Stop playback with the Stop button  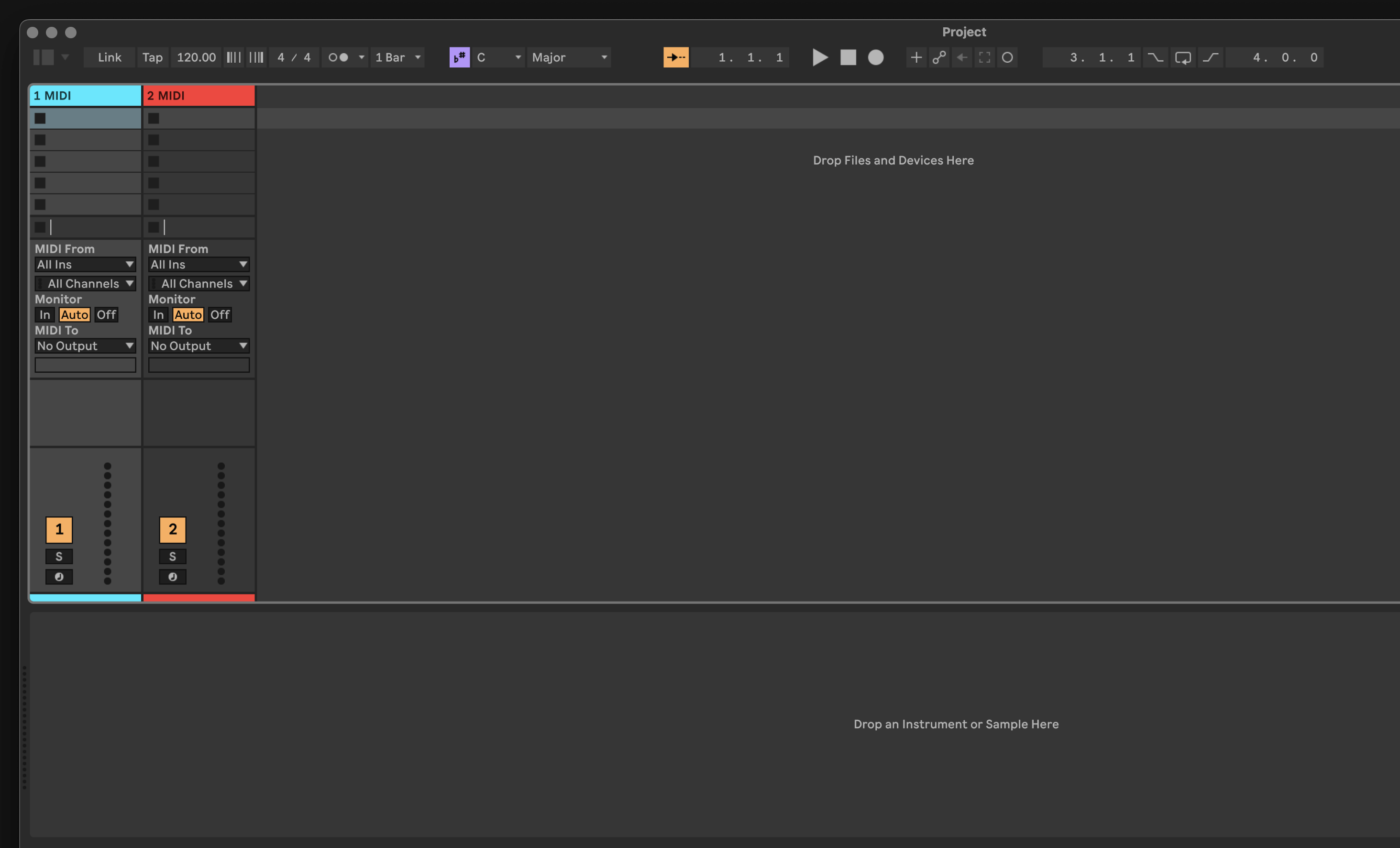(x=848, y=57)
